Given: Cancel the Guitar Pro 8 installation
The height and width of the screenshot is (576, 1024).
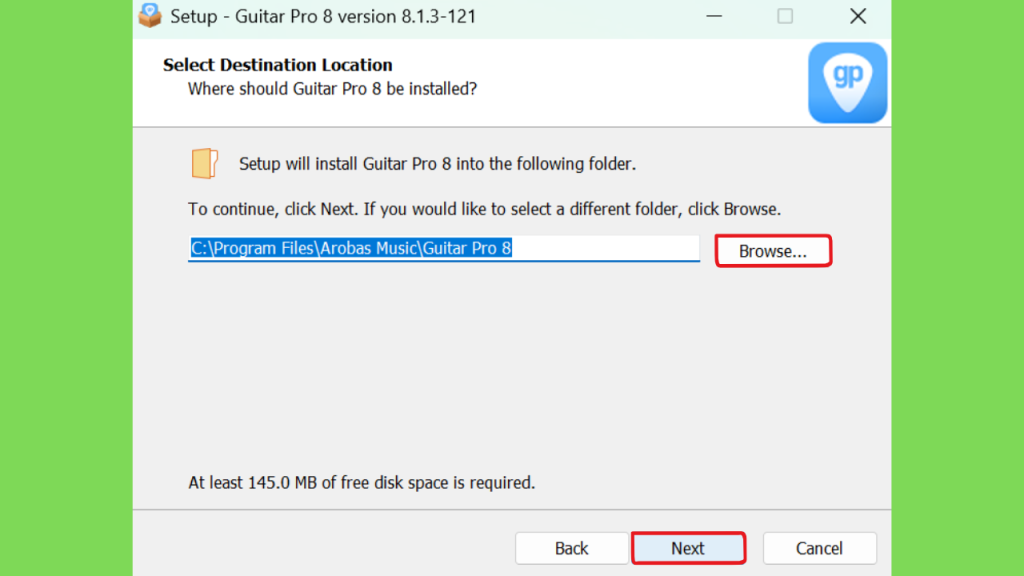Looking at the screenshot, I should tap(820, 548).
